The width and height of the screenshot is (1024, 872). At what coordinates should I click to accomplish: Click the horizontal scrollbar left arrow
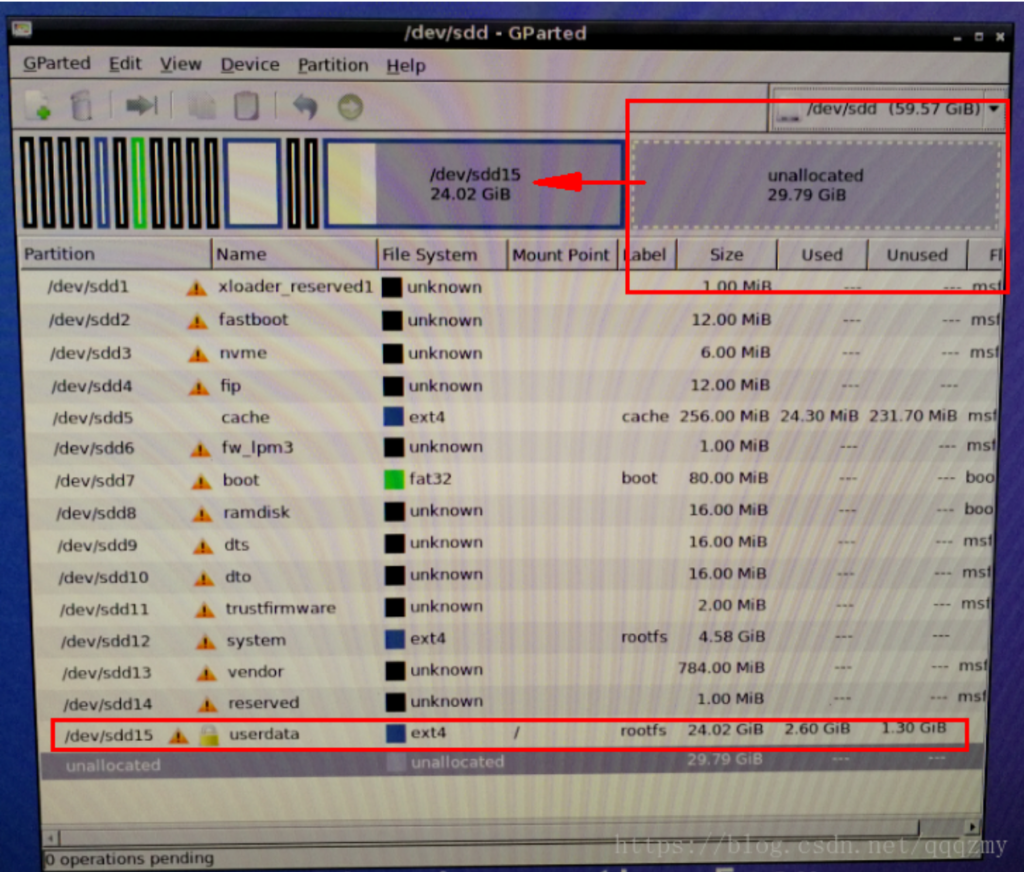[51, 837]
